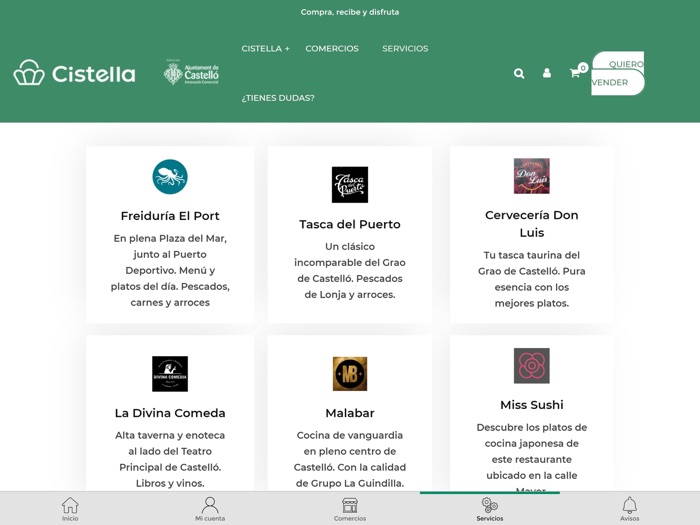
Task: Open Mi cuenta bottom tab
Action: click(x=210, y=509)
